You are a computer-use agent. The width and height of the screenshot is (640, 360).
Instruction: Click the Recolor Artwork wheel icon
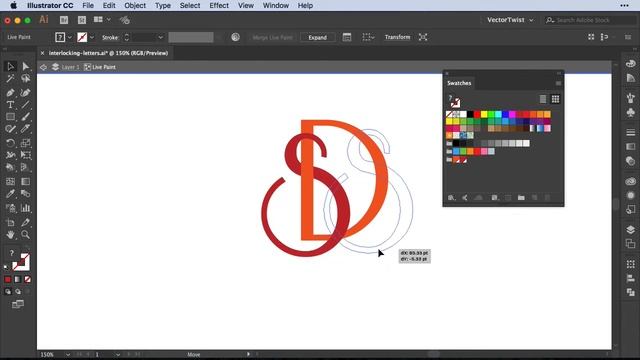(236, 37)
